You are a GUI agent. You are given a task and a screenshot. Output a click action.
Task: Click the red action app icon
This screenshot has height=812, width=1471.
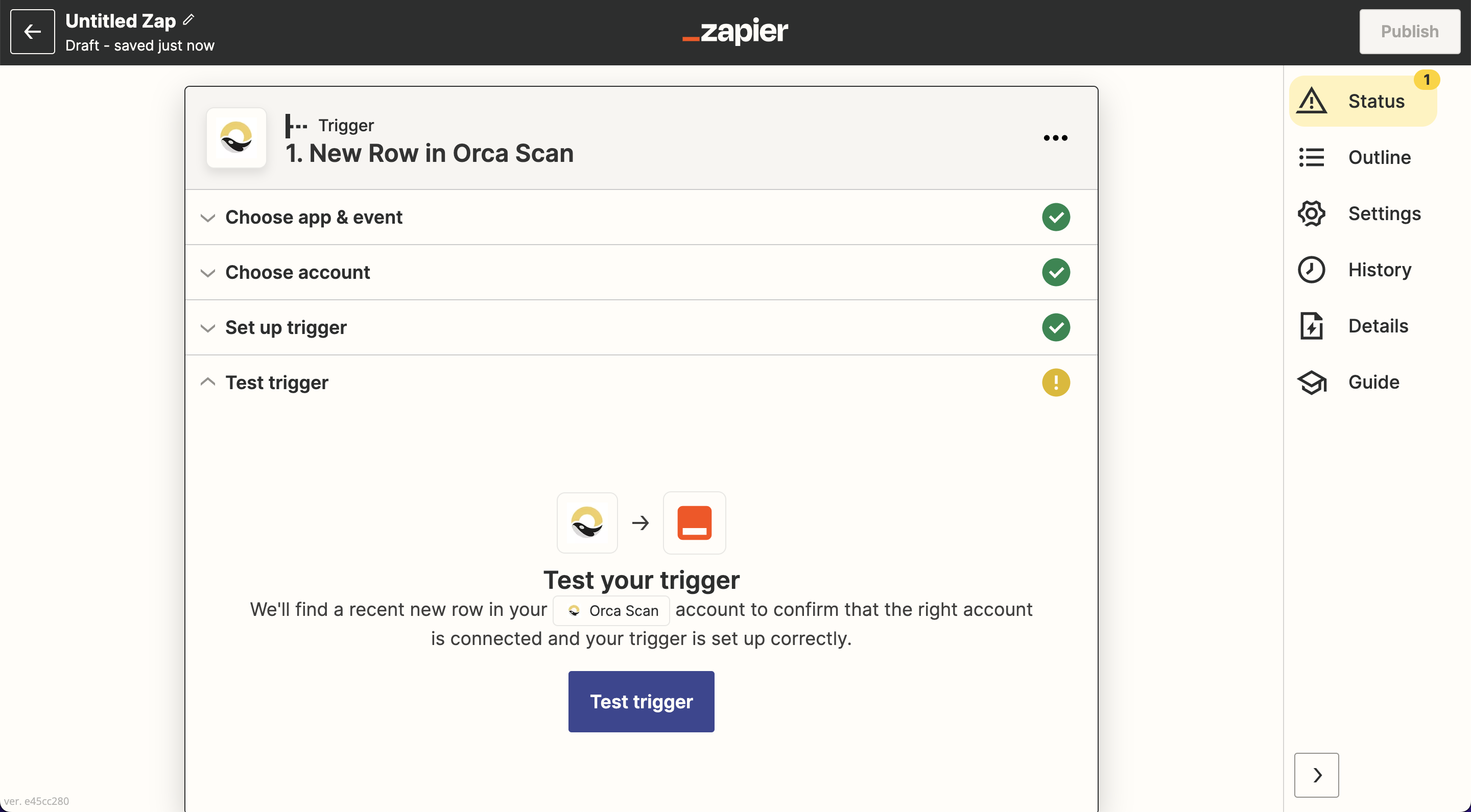click(x=694, y=521)
